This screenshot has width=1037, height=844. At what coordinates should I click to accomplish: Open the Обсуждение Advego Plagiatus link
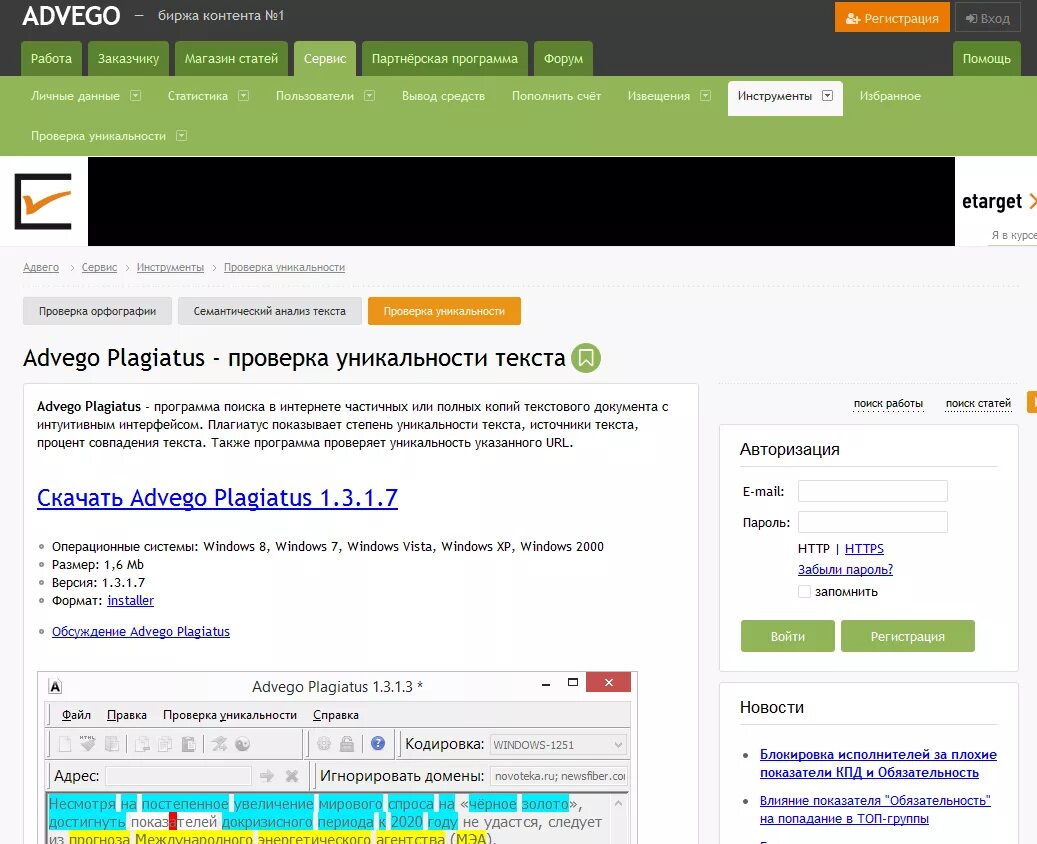[141, 631]
